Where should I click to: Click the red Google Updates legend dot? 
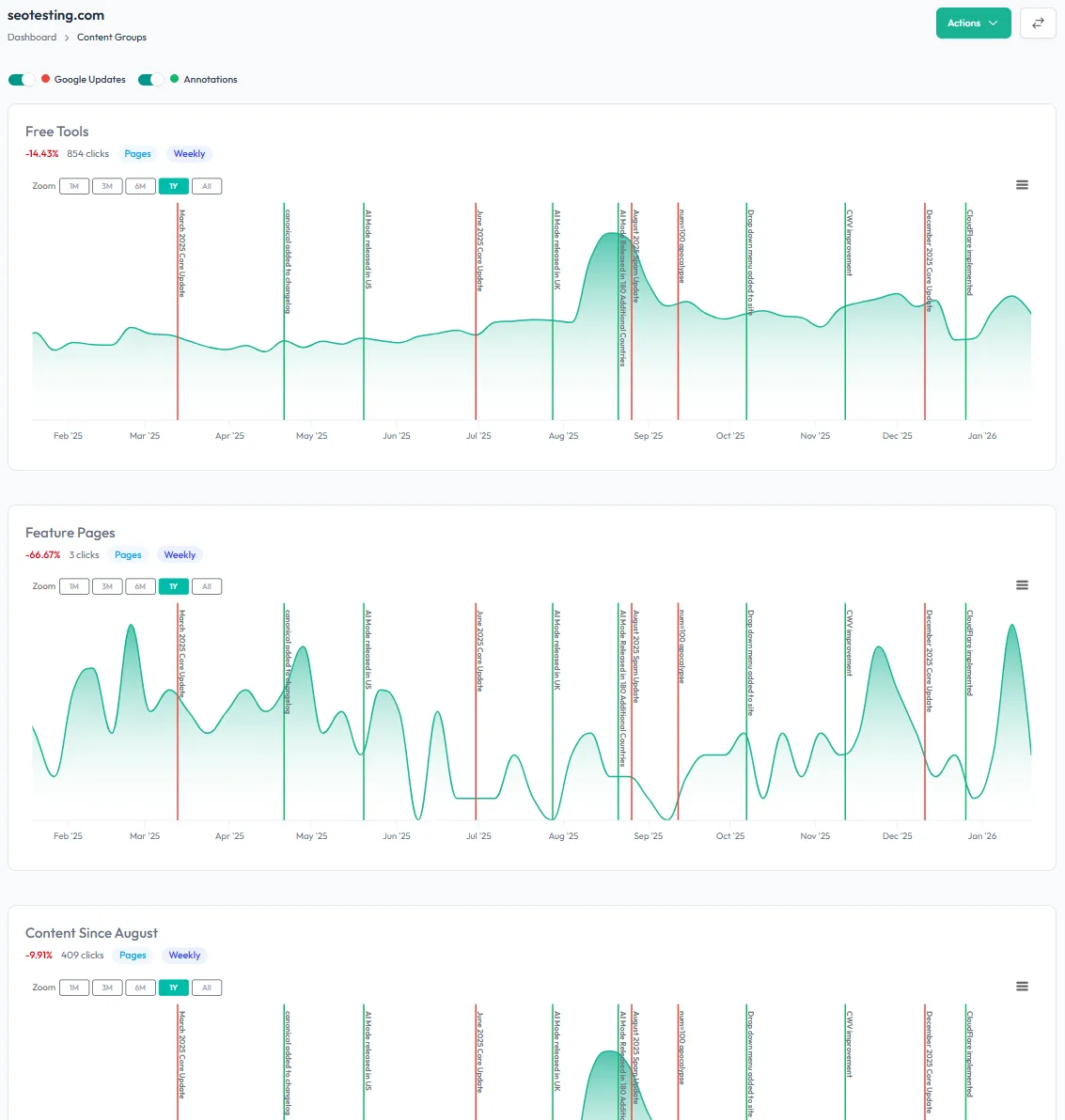(x=45, y=79)
